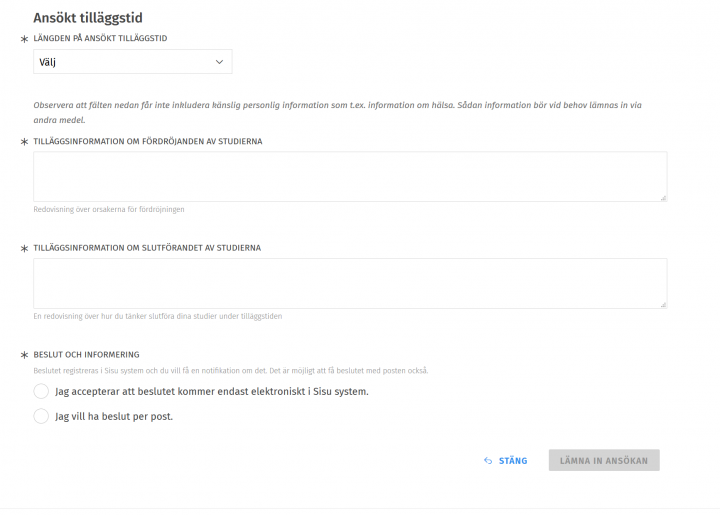Click the study completion plan text area

point(349,283)
